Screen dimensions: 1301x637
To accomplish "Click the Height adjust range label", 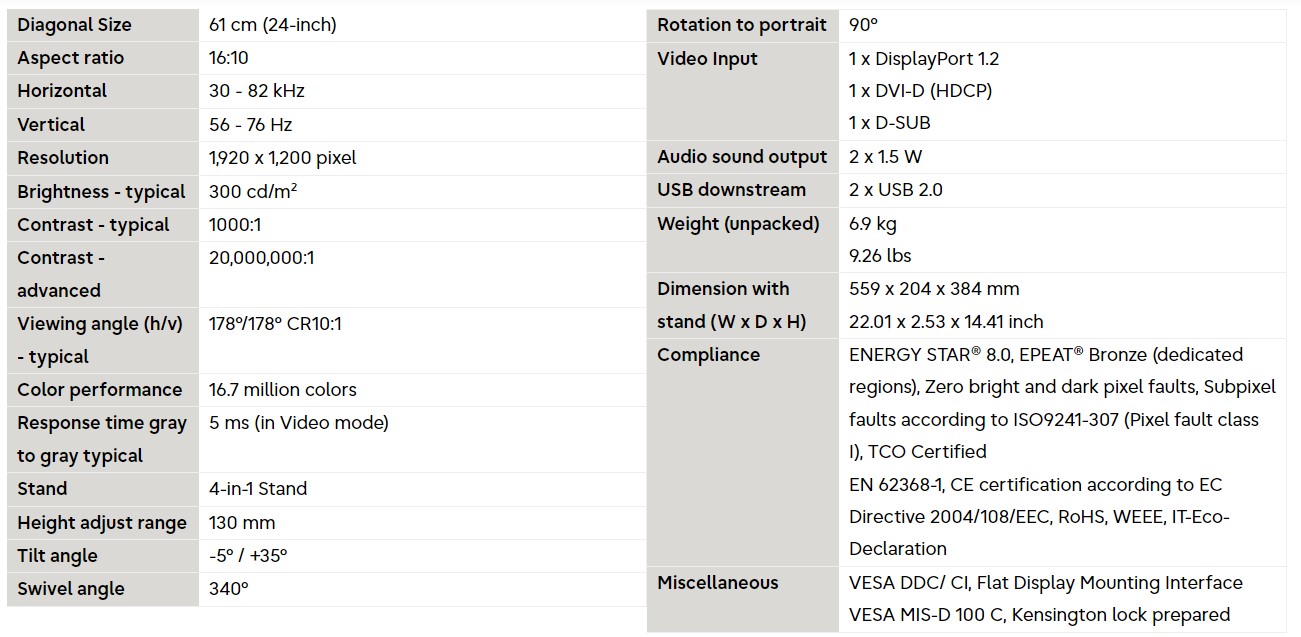I will [x=103, y=523].
